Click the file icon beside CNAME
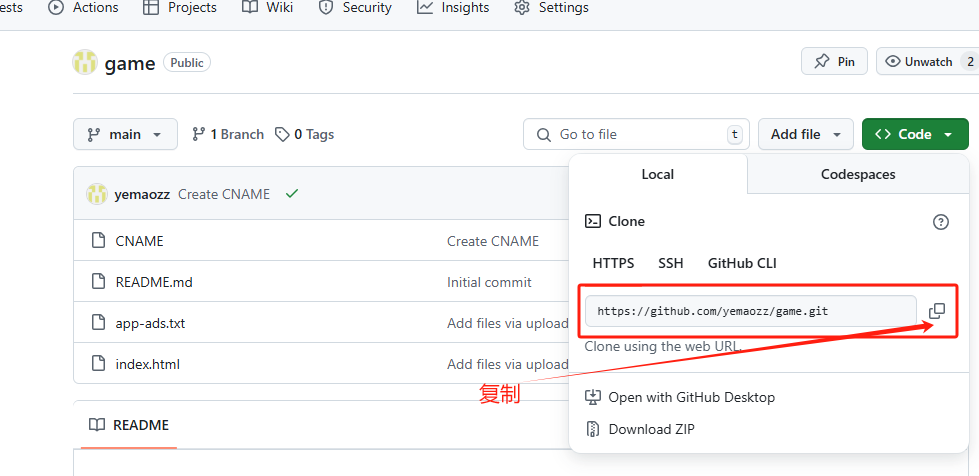Screen dimensions: 979x476 [98, 240]
